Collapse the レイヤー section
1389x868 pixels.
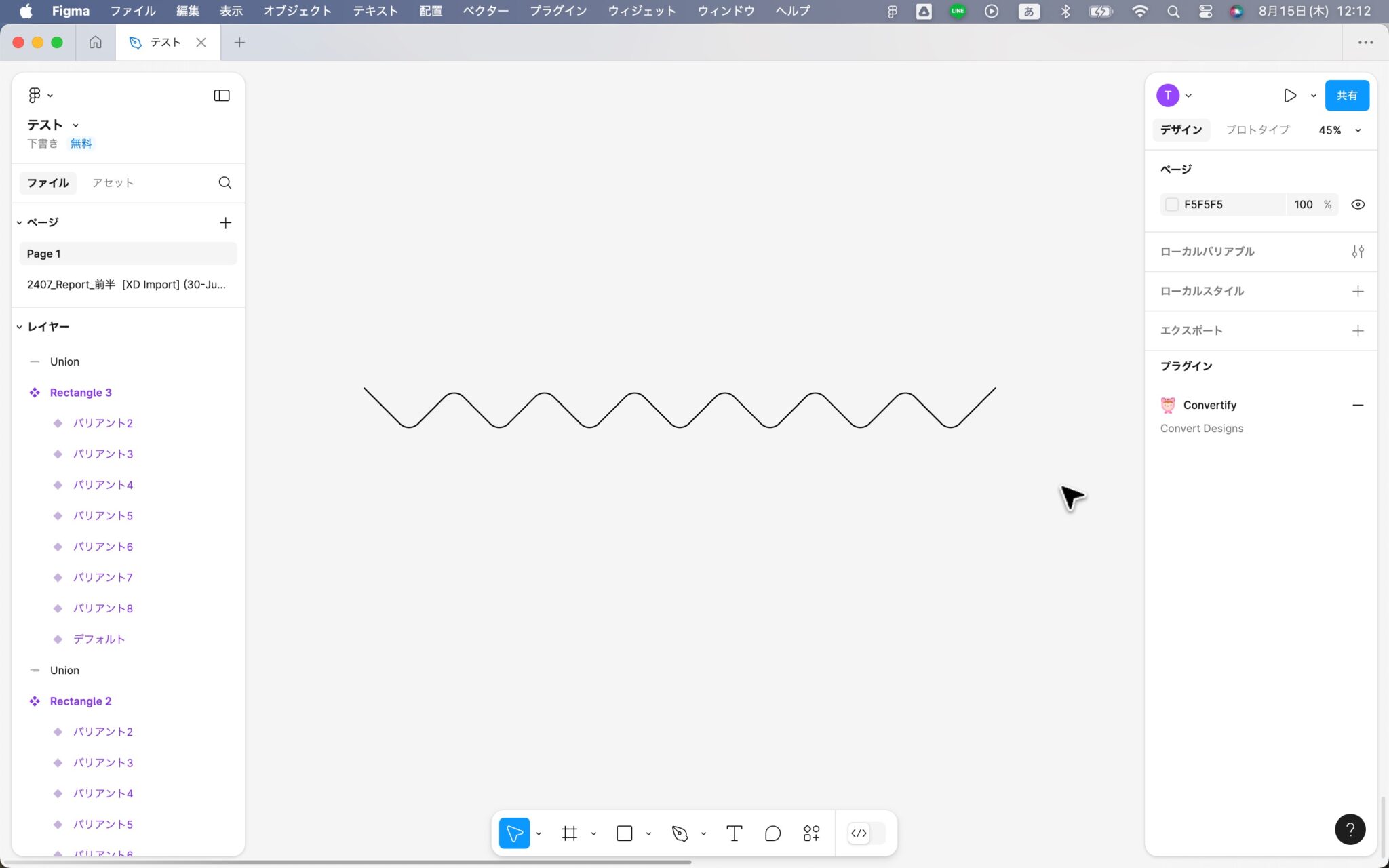coord(19,326)
